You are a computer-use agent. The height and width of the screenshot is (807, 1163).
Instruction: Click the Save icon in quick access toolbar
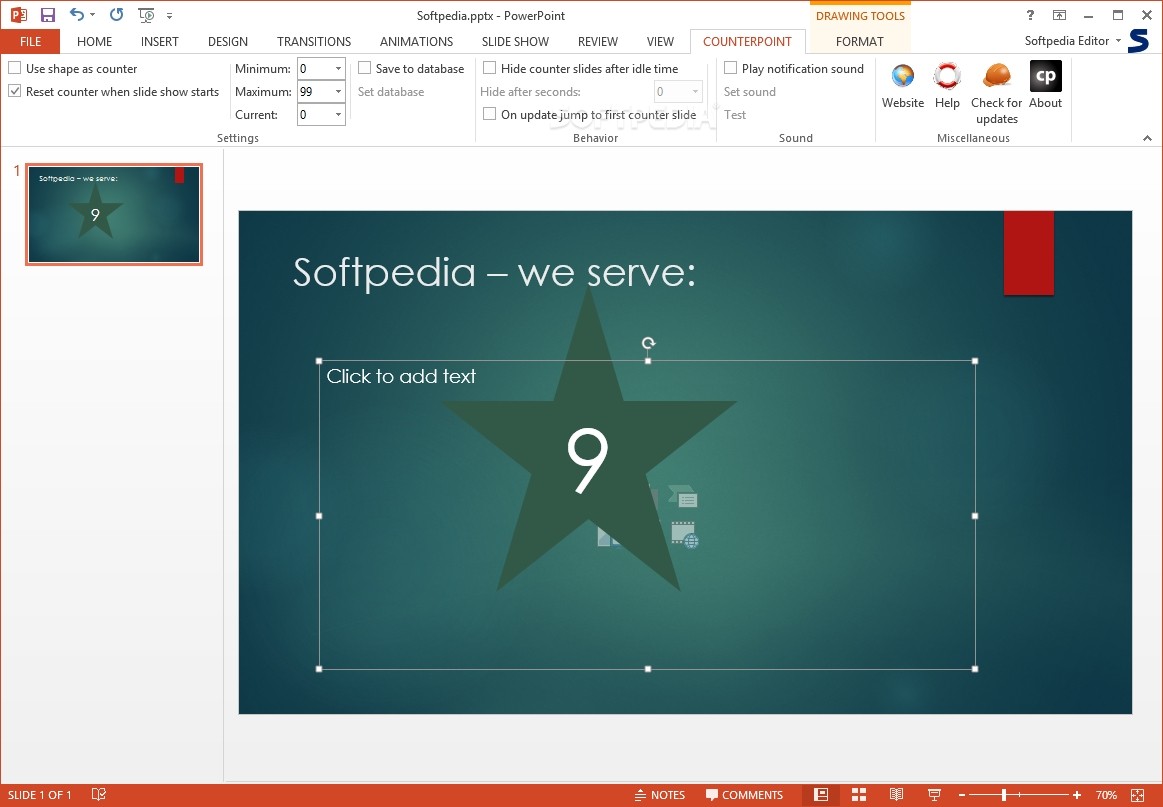point(48,15)
